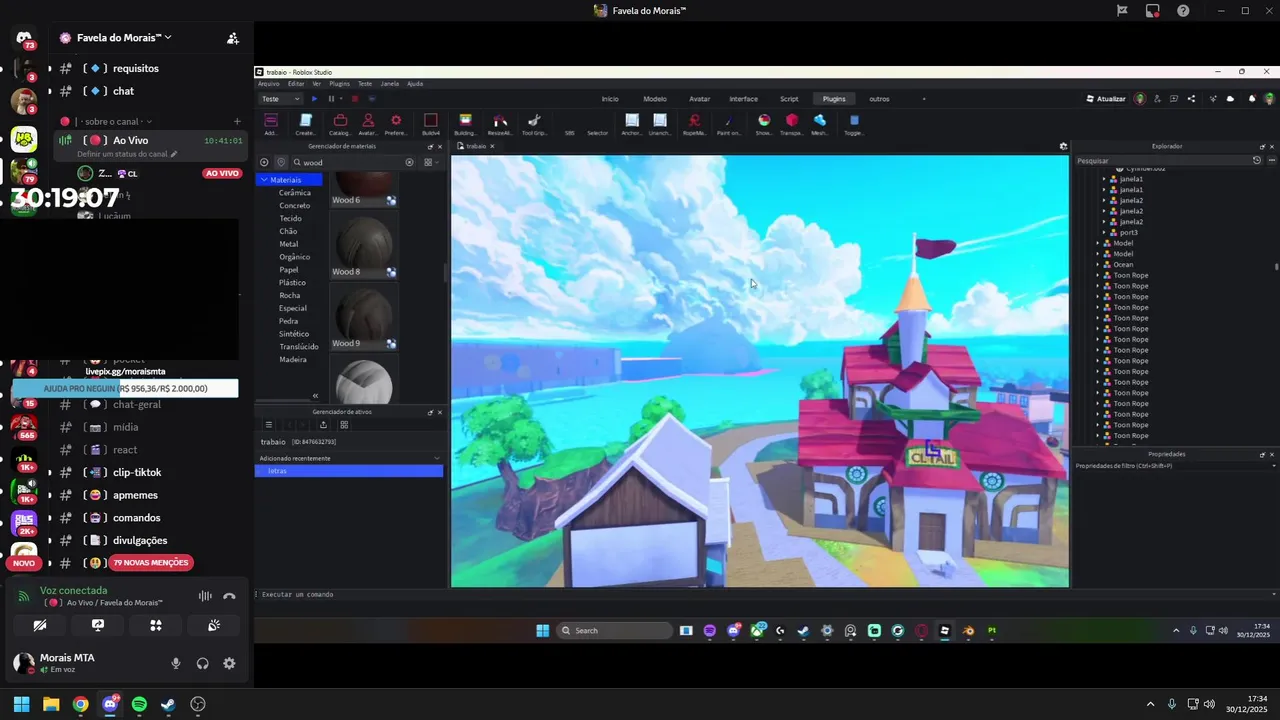Open the Preferences gear plugin

pos(396,124)
